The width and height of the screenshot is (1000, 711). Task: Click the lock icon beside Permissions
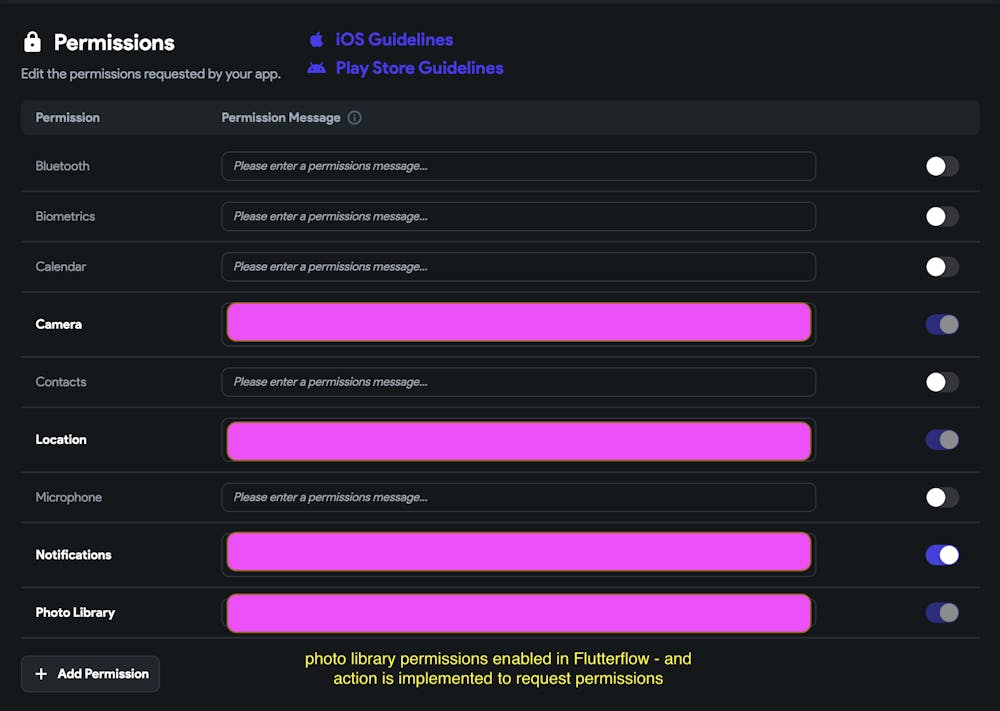pos(32,42)
